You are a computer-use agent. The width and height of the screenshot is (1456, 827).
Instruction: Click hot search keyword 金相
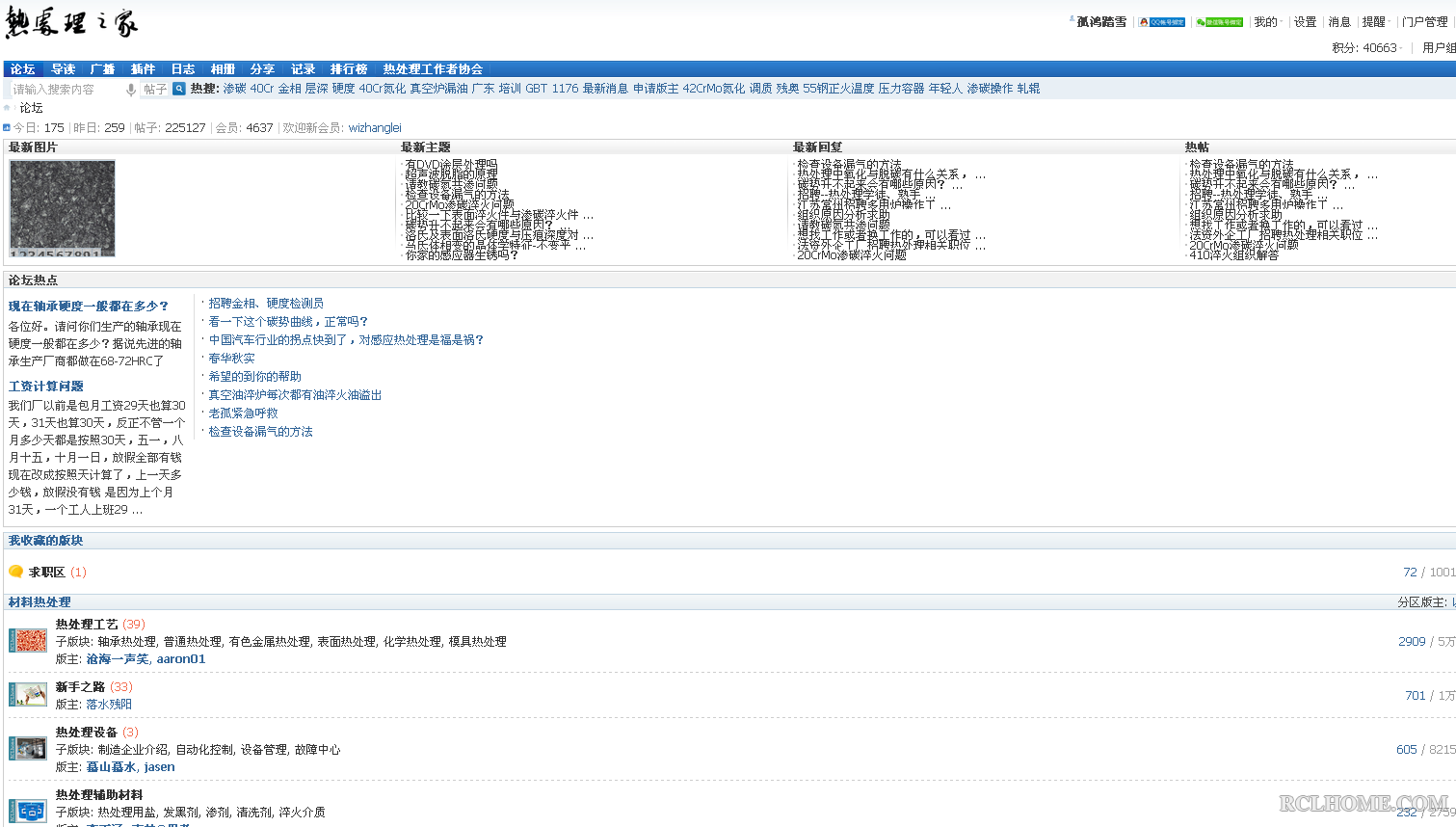tap(290, 89)
